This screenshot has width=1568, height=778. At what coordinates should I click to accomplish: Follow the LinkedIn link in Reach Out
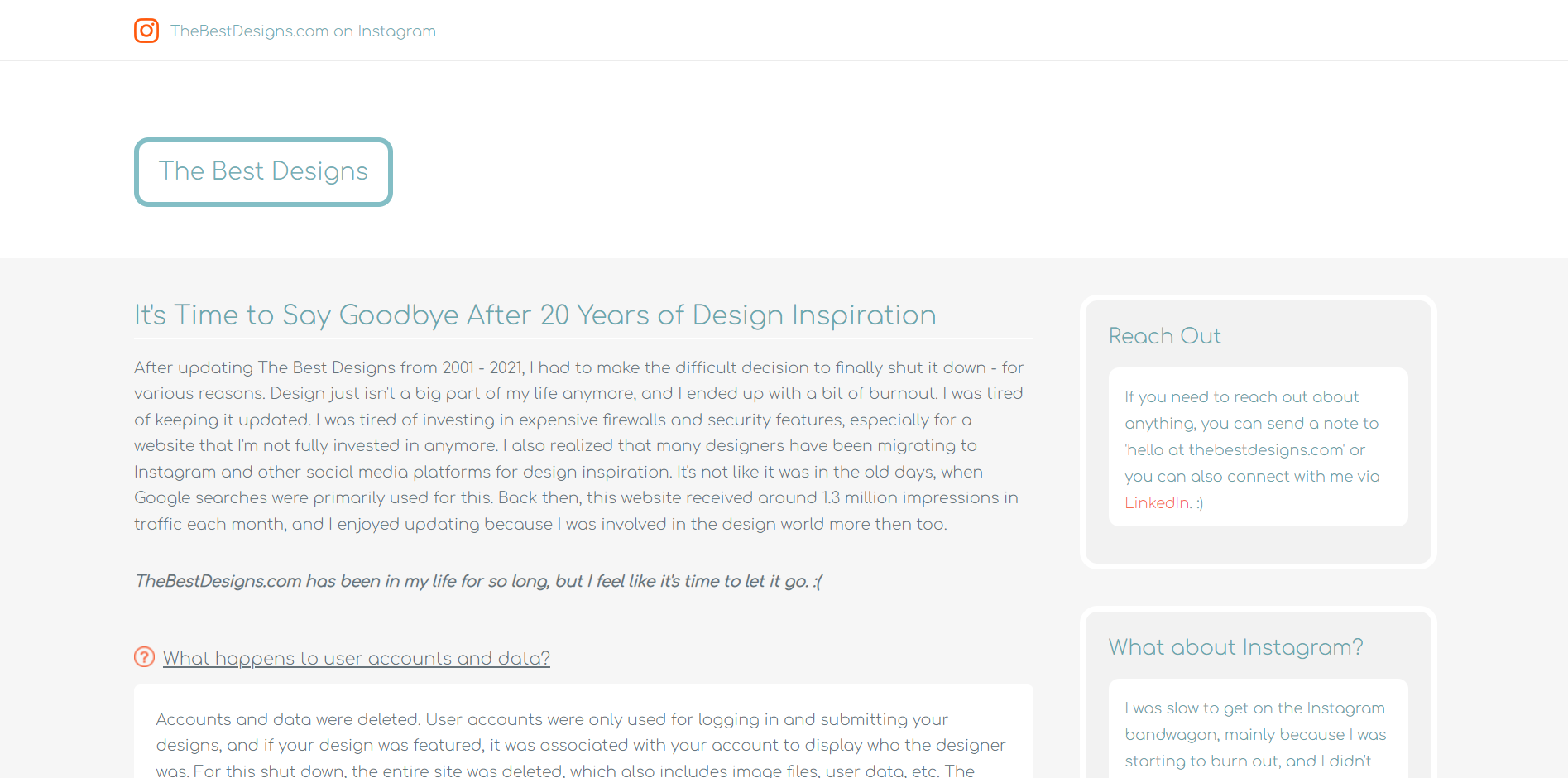tap(1157, 502)
